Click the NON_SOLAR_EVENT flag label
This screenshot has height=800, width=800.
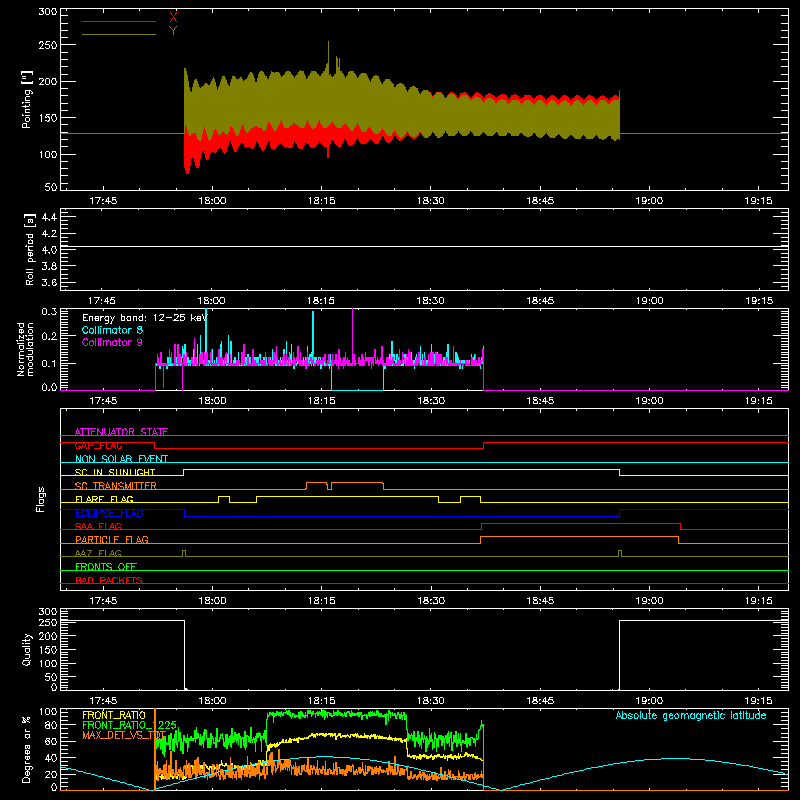[121, 459]
